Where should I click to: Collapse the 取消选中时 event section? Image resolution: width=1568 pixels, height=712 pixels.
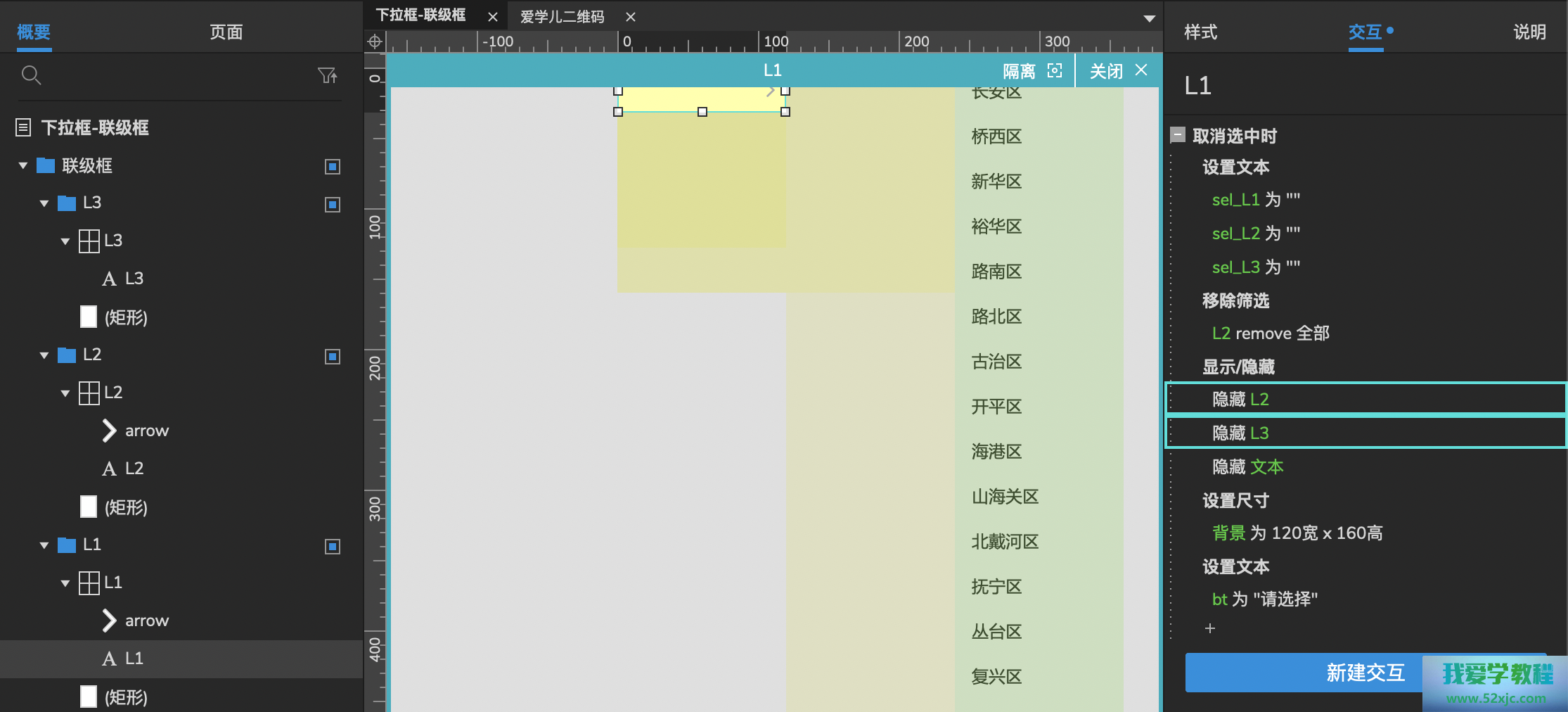[x=1178, y=135]
